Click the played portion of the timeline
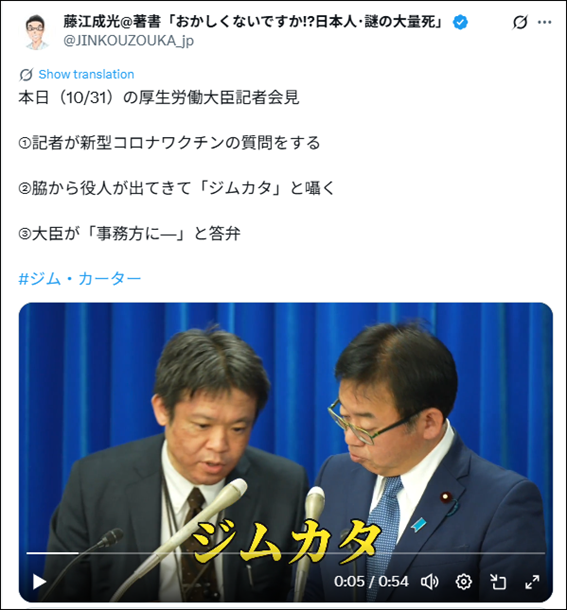 [52, 553]
